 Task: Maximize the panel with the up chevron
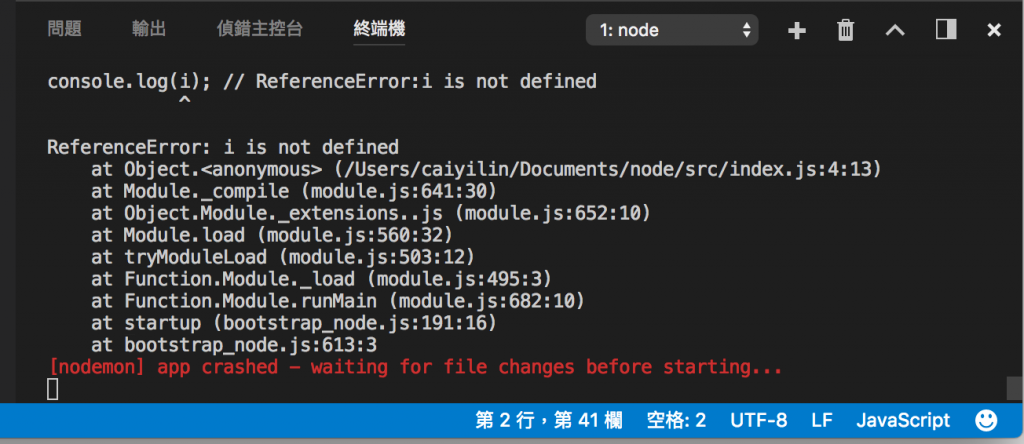(895, 30)
